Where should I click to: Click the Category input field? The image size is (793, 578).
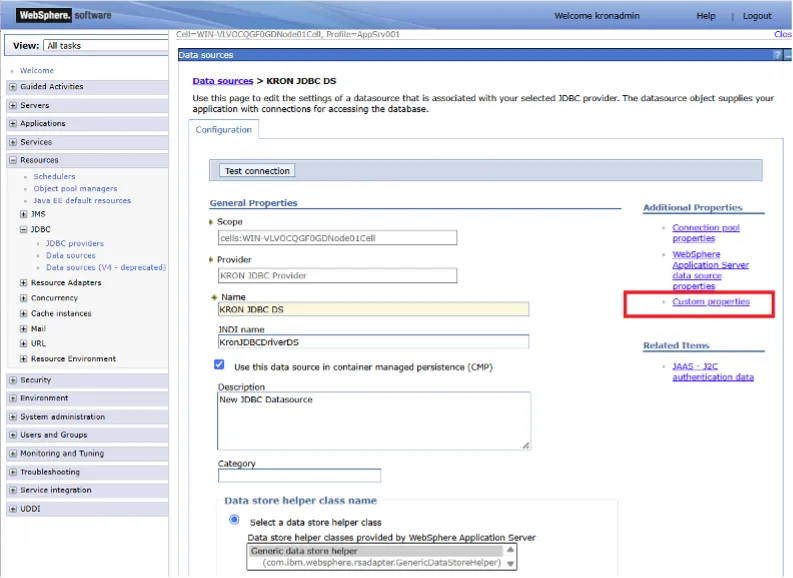299,476
